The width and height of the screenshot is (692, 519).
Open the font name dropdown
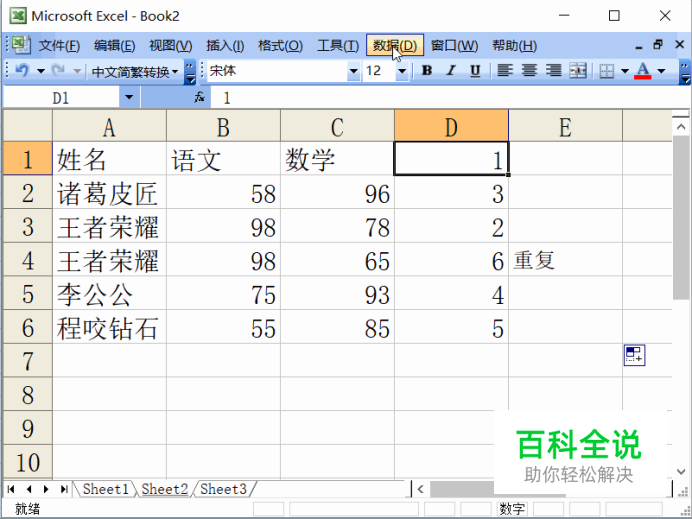click(x=354, y=71)
